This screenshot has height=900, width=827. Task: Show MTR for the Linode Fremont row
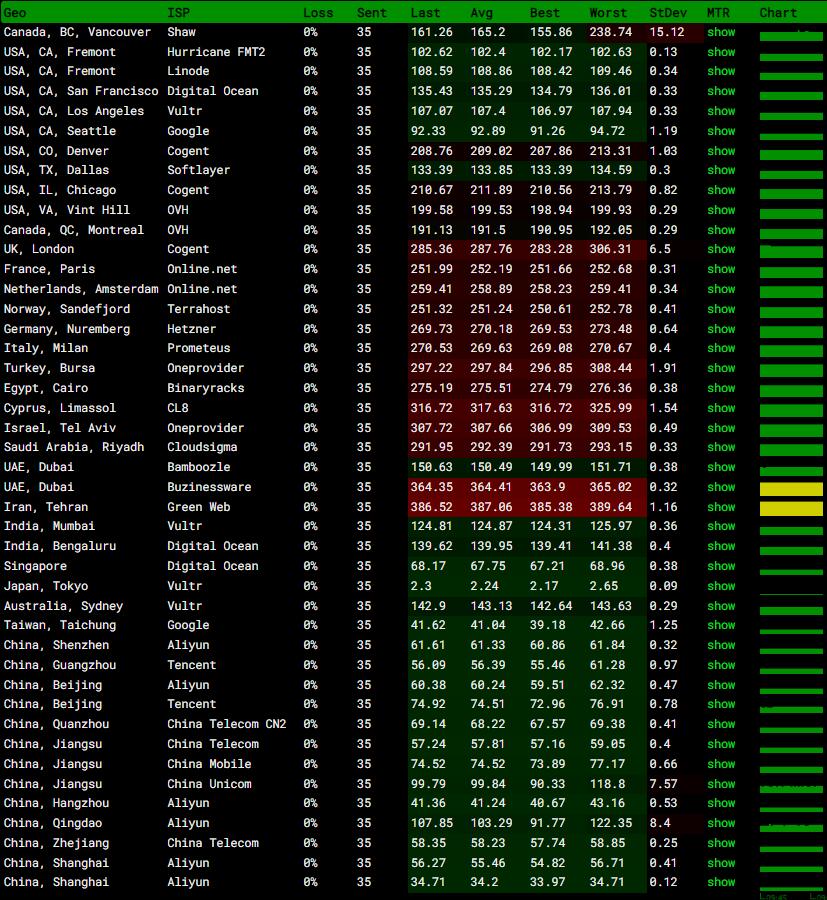click(721, 71)
